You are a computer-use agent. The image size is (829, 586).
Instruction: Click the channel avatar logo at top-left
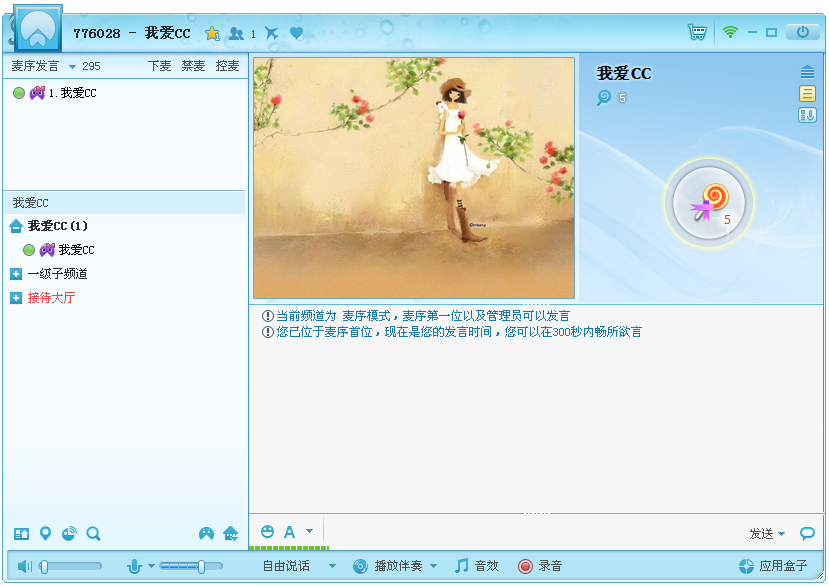(38, 29)
